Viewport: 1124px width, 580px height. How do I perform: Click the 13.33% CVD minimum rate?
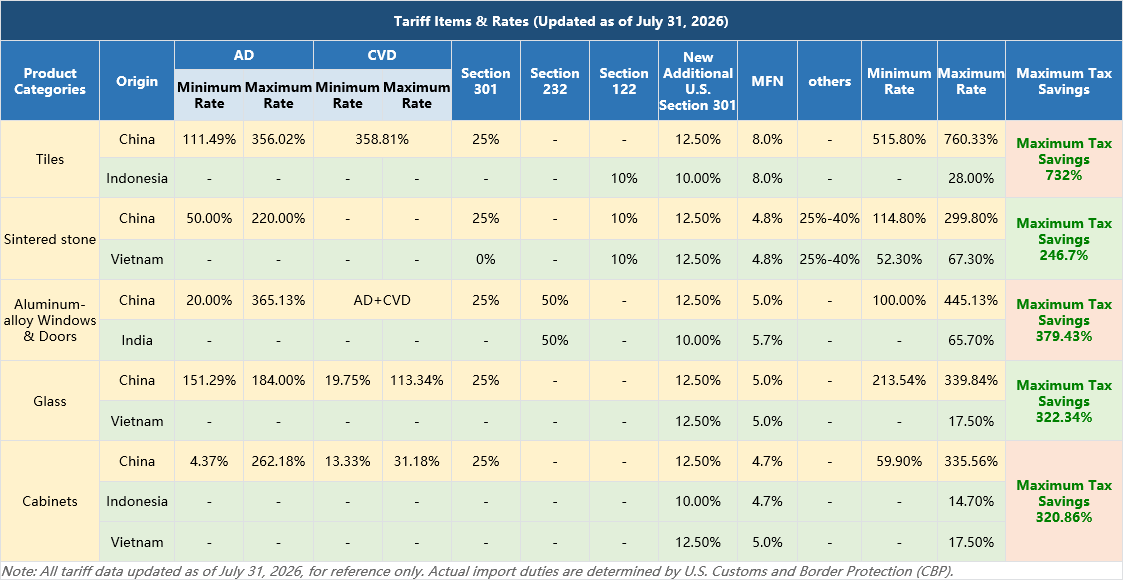point(348,461)
